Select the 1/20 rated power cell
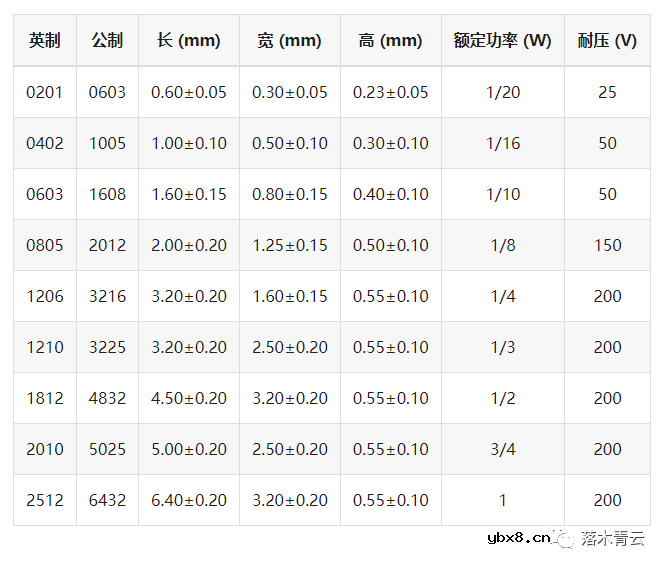The height and width of the screenshot is (568, 666). pyautogui.click(x=502, y=92)
